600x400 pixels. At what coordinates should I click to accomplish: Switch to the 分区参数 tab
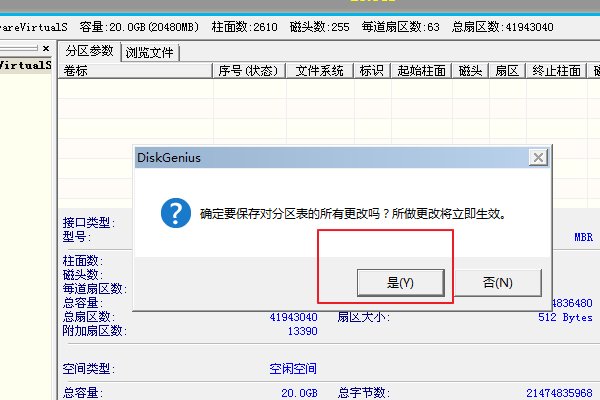89,51
